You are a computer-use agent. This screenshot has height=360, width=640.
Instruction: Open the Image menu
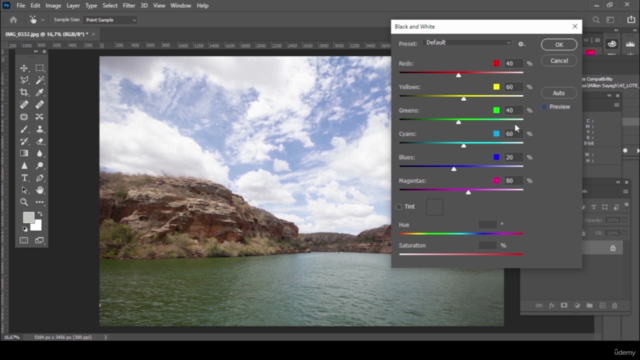click(x=53, y=6)
